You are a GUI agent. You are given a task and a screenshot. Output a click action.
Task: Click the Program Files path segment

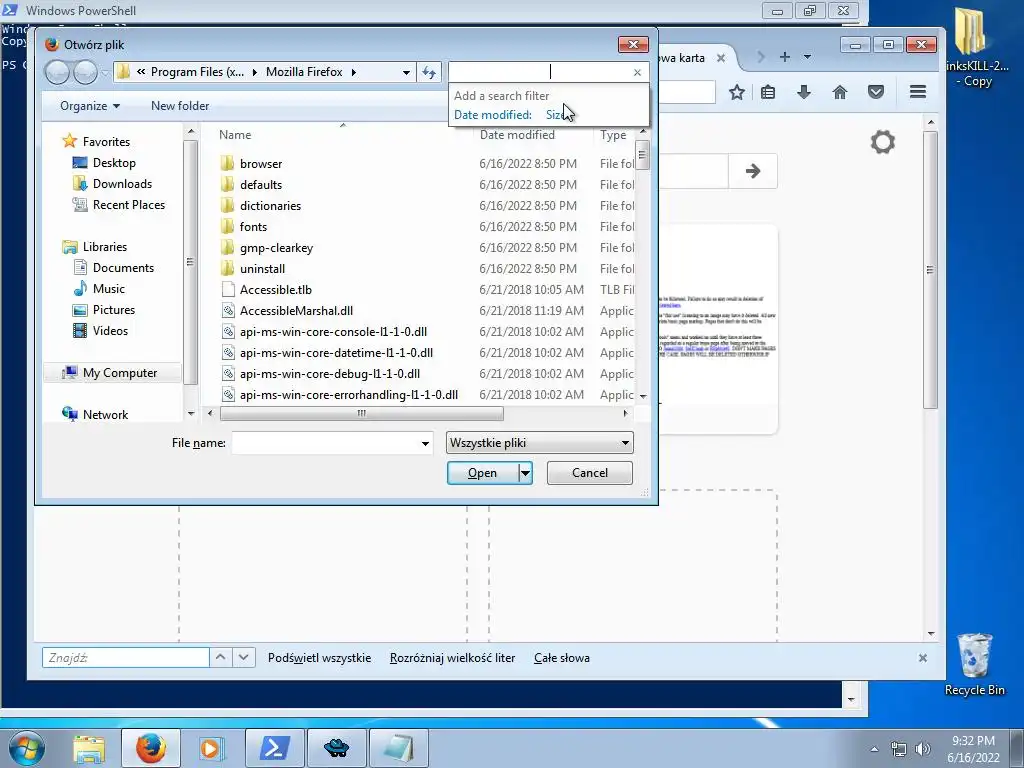pyautogui.click(x=197, y=72)
